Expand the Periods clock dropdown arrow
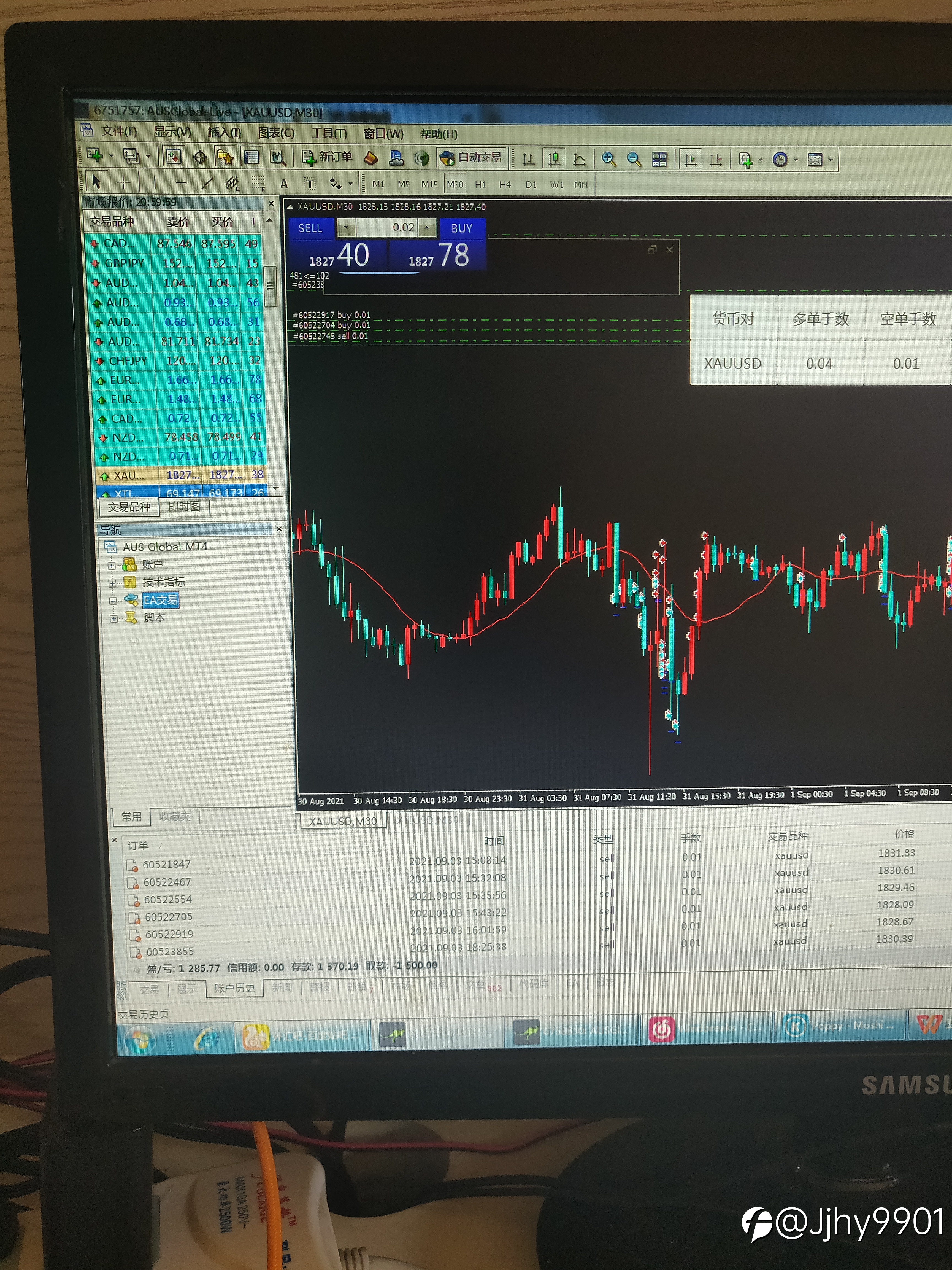Screen dimensions: 952x1270 click(796, 160)
